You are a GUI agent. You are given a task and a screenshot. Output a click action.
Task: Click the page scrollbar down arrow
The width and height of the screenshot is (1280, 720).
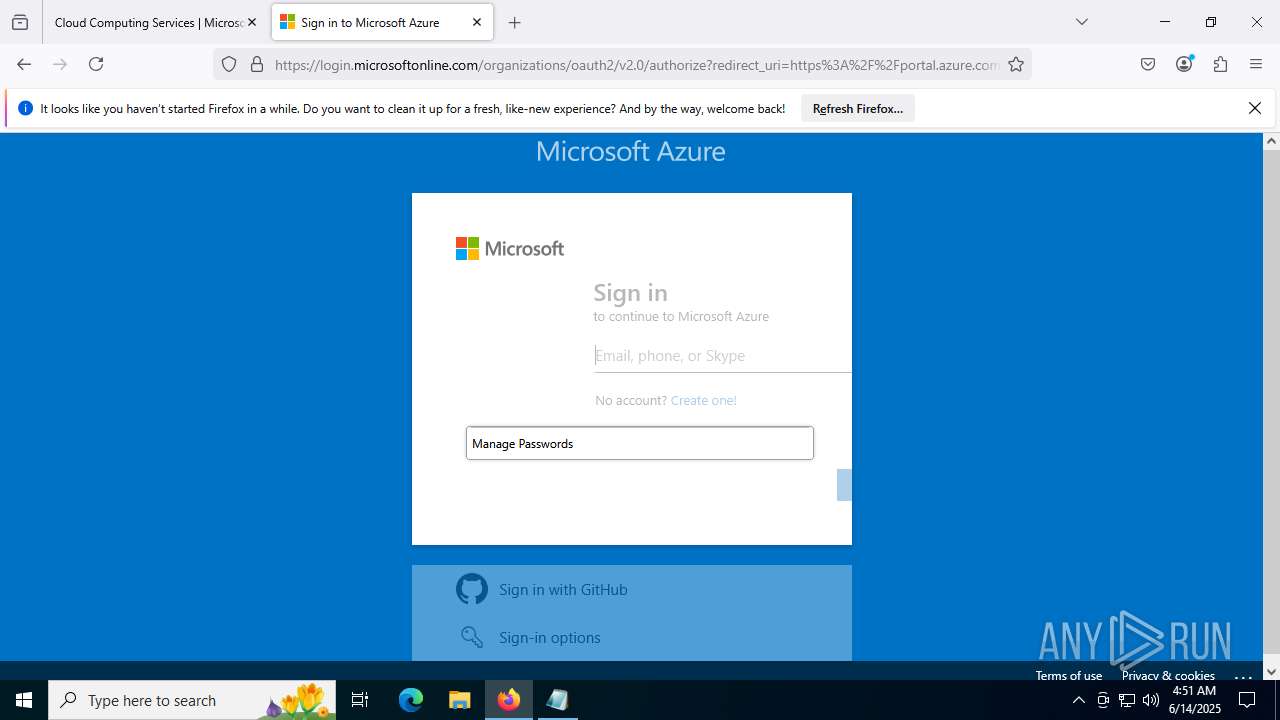pos(1271,671)
